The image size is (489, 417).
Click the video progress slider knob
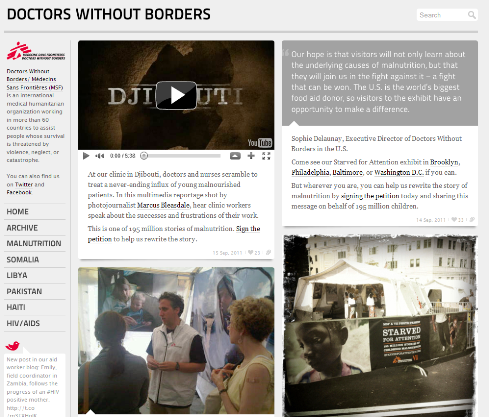[144, 156]
